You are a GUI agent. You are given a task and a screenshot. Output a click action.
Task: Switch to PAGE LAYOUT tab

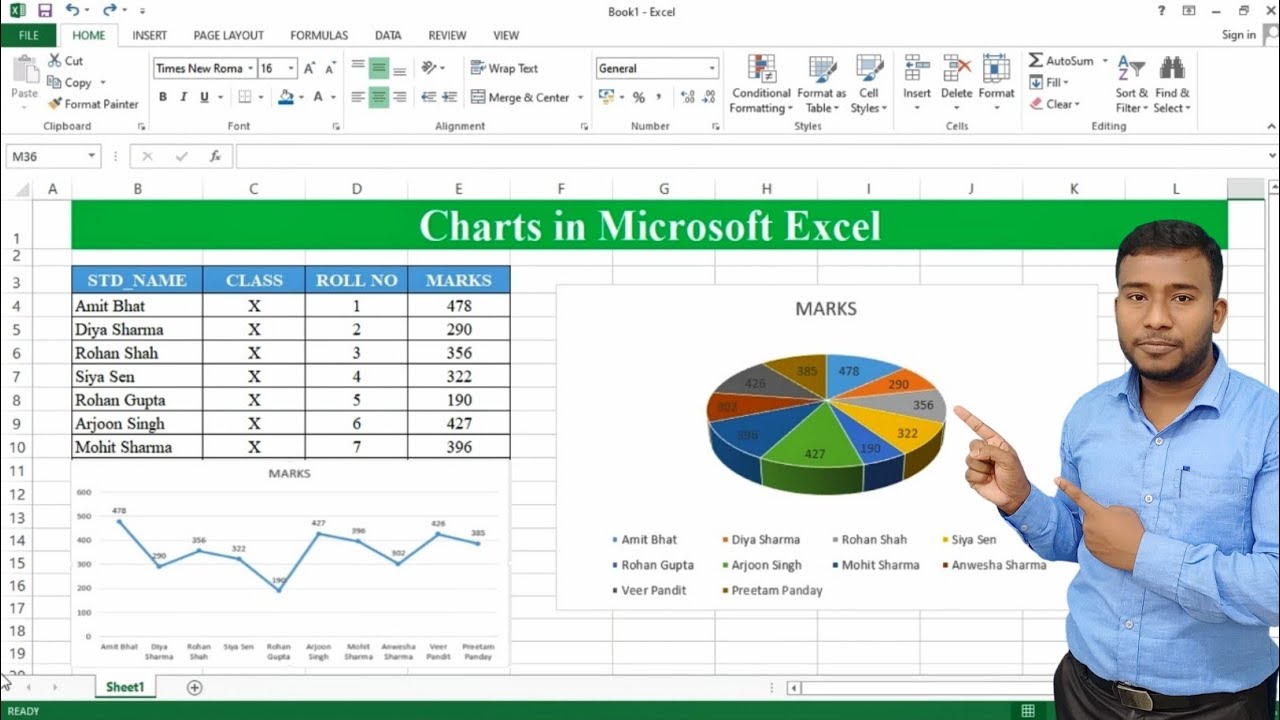tap(229, 35)
